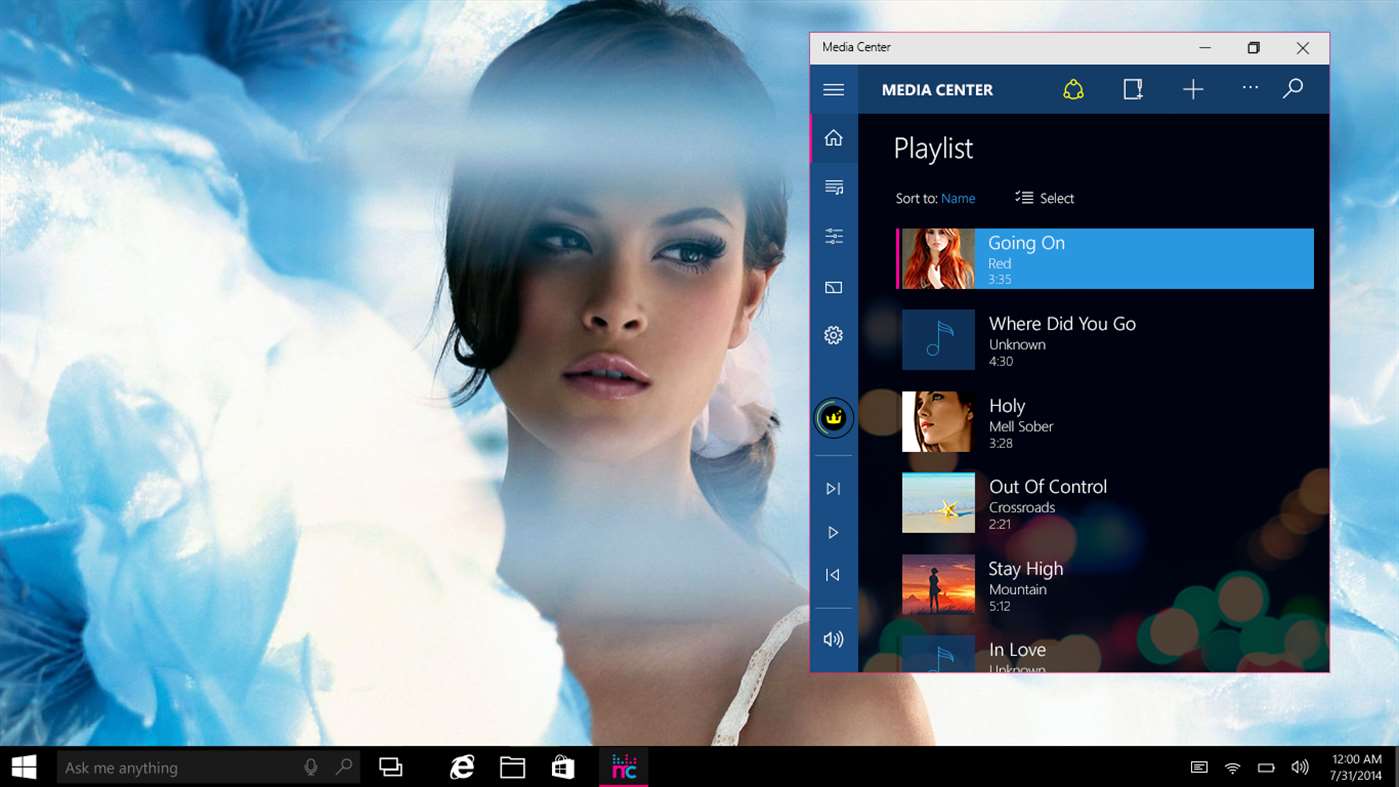Open Media Center settings gear
This screenshot has width=1399, height=787.
click(x=833, y=336)
